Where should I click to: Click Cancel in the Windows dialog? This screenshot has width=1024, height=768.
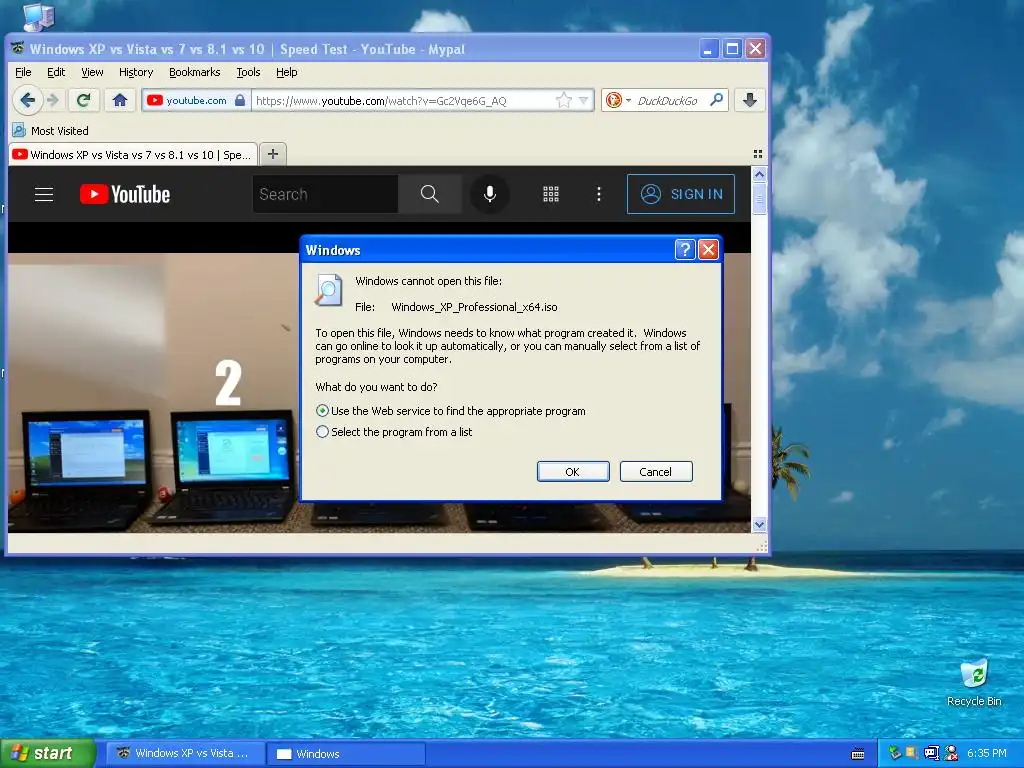click(x=656, y=472)
